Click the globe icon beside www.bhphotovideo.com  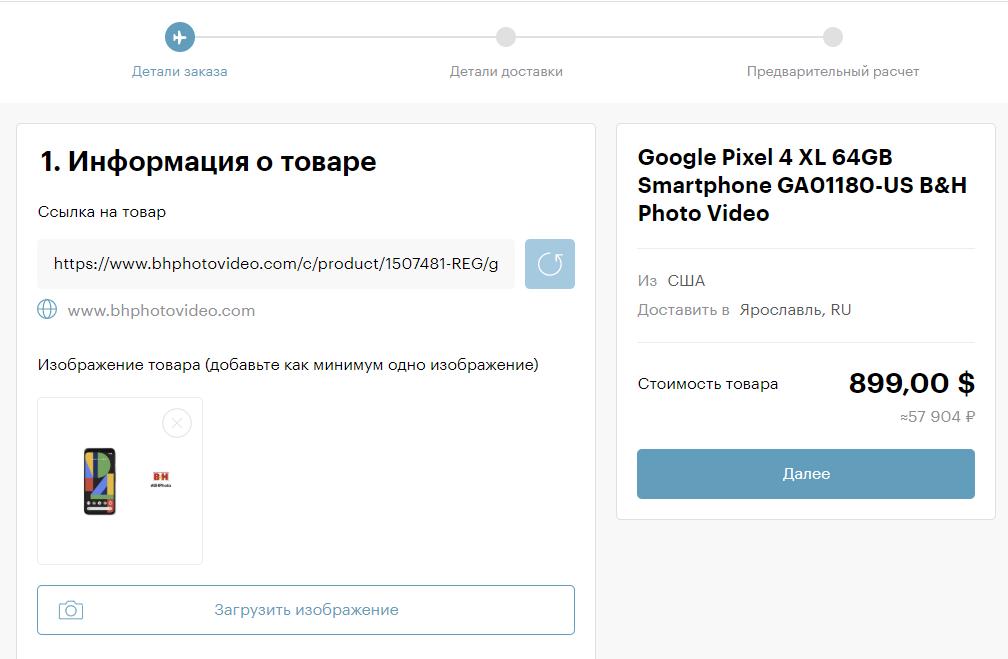[x=47, y=310]
